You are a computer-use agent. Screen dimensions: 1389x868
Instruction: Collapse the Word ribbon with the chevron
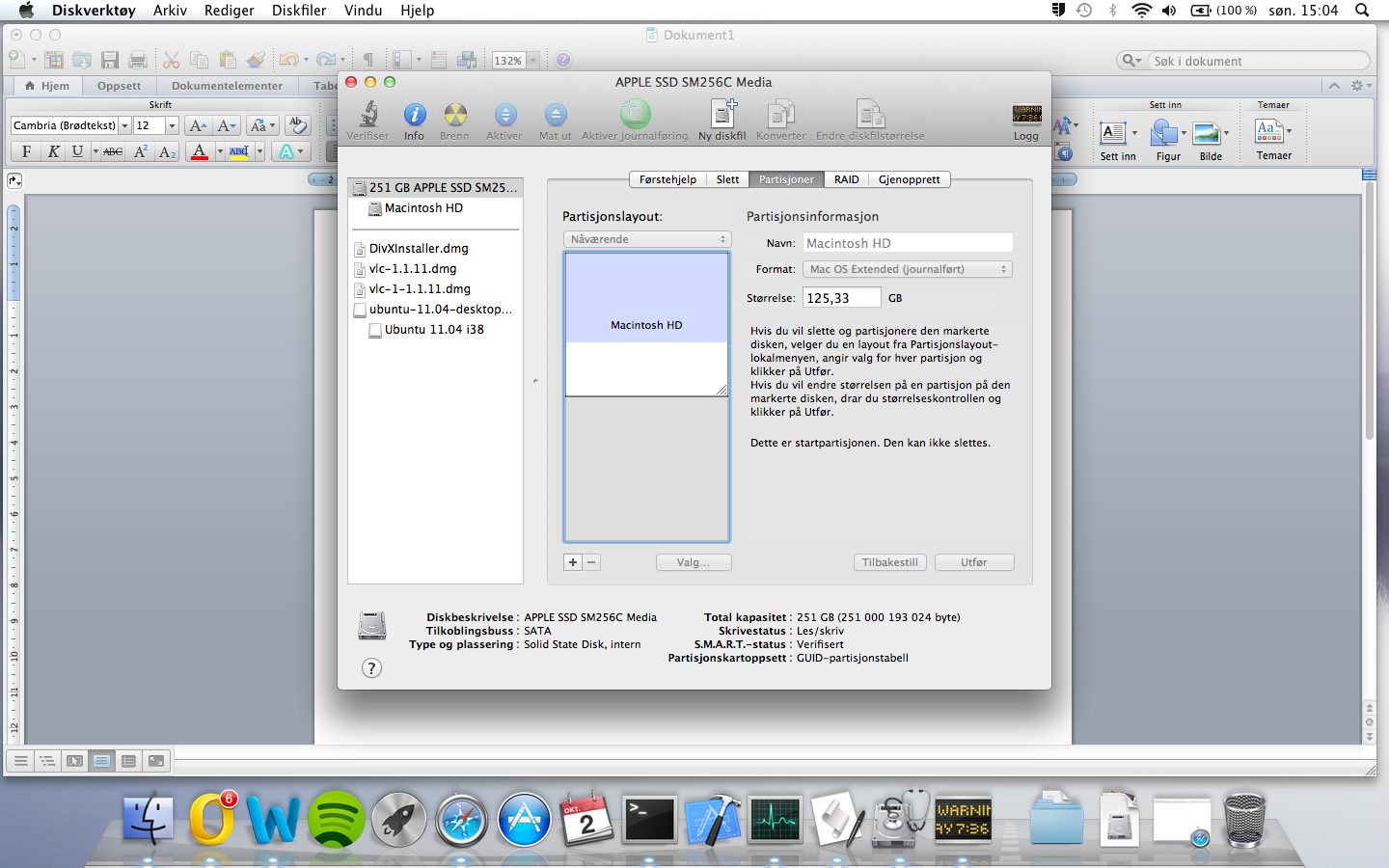[x=1334, y=86]
